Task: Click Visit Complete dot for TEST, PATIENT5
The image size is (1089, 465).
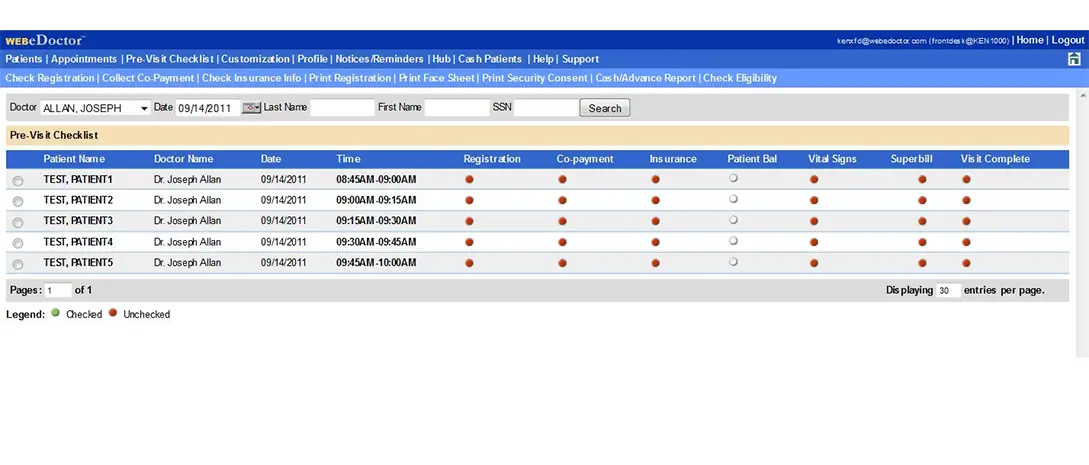Action: point(966,263)
